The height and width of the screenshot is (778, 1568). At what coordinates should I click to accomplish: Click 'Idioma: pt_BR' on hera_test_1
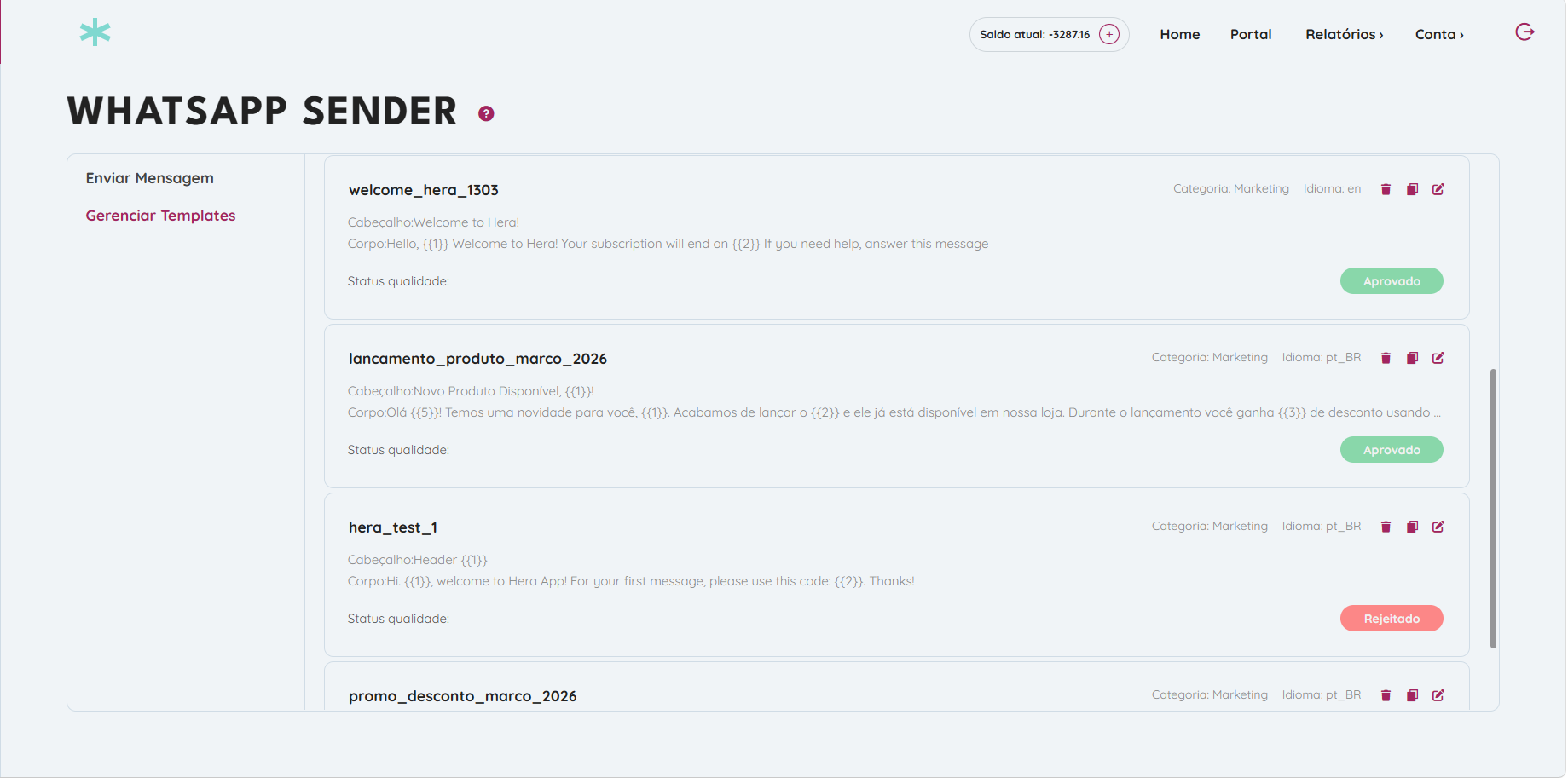[x=1322, y=526]
